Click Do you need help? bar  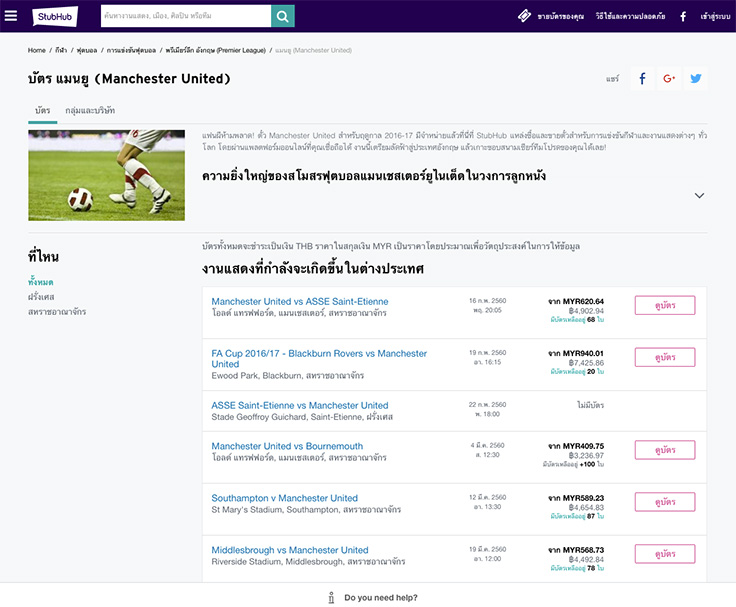coord(368,595)
